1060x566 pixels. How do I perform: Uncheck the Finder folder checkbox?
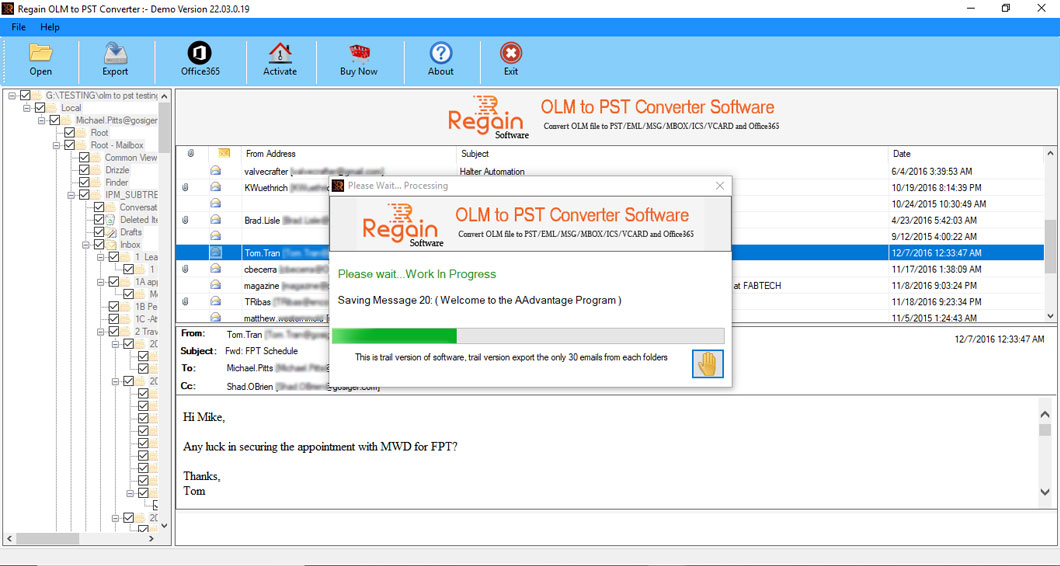pyautogui.click(x=84, y=182)
